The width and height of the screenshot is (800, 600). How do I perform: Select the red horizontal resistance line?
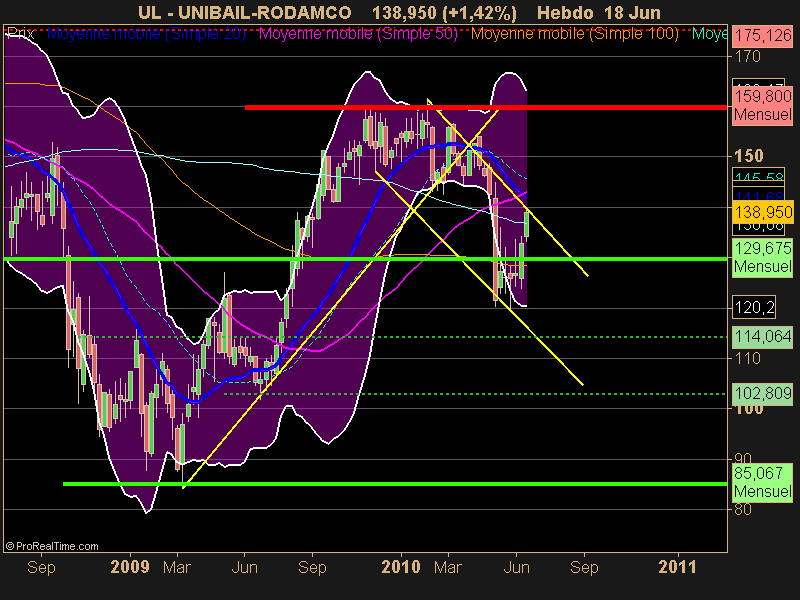click(x=486, y=107)
